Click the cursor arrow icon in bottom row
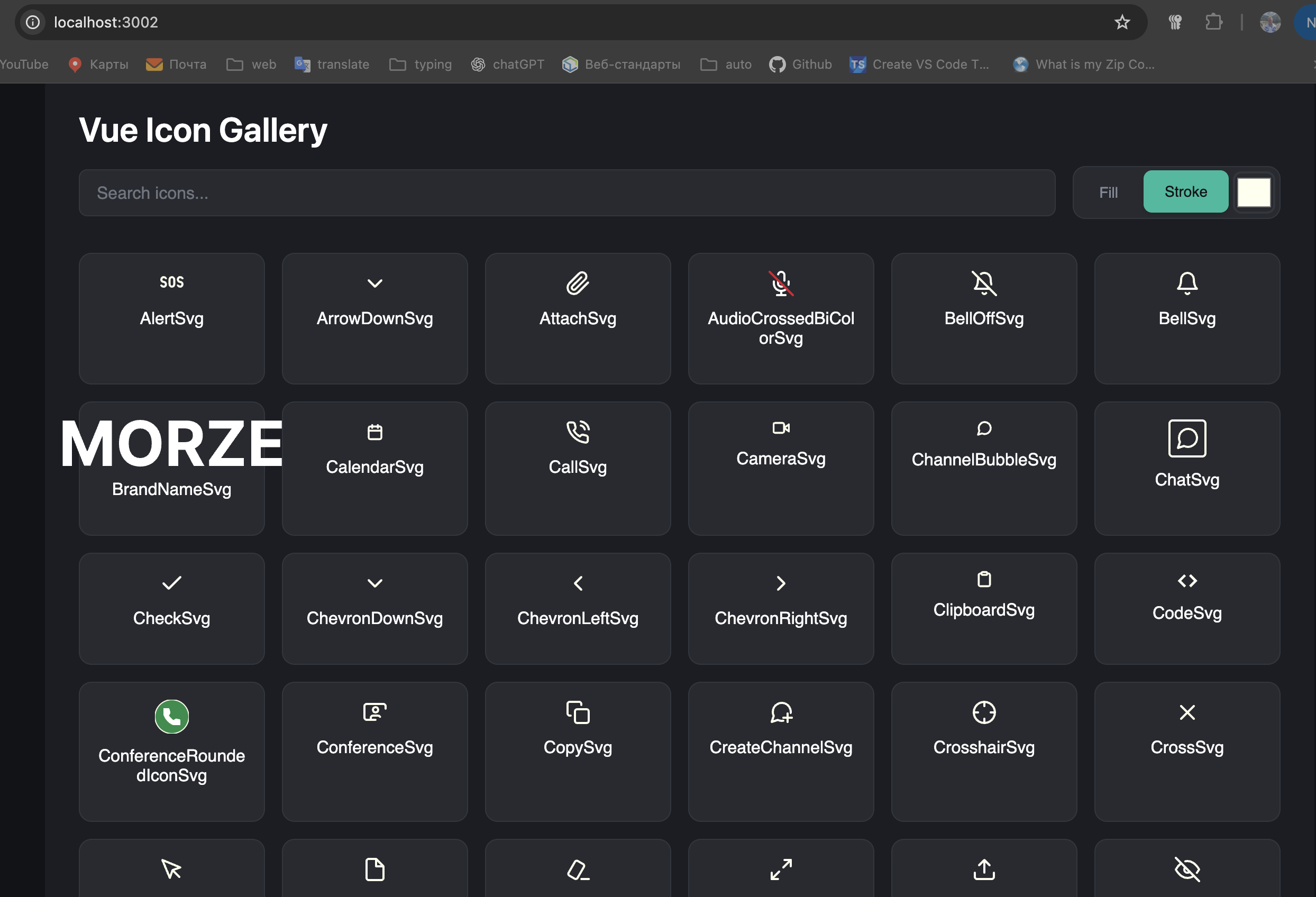The image size is (1316, 897). point(171,869)
